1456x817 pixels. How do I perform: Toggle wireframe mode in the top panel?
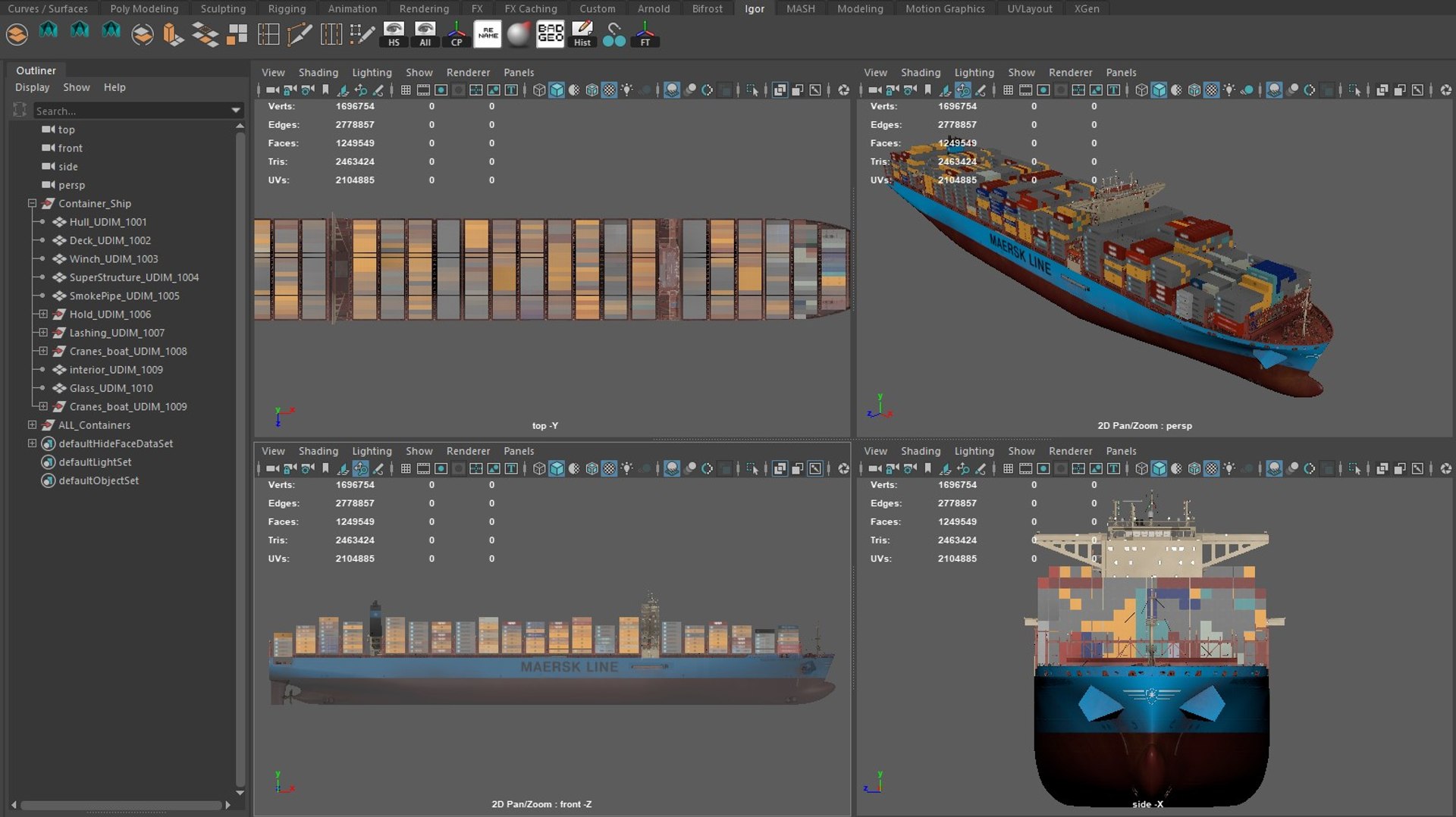[539, 90]
